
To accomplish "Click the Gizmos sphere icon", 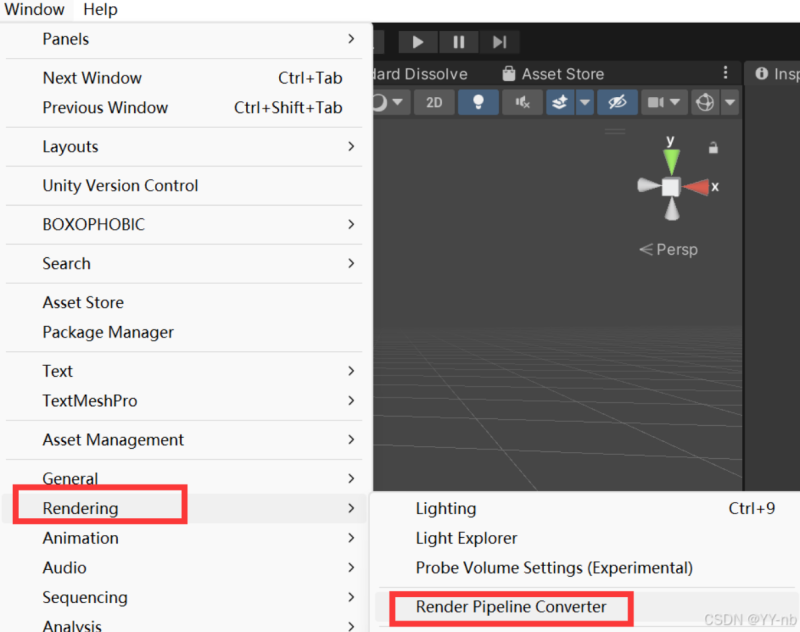I will pos(706,102).
